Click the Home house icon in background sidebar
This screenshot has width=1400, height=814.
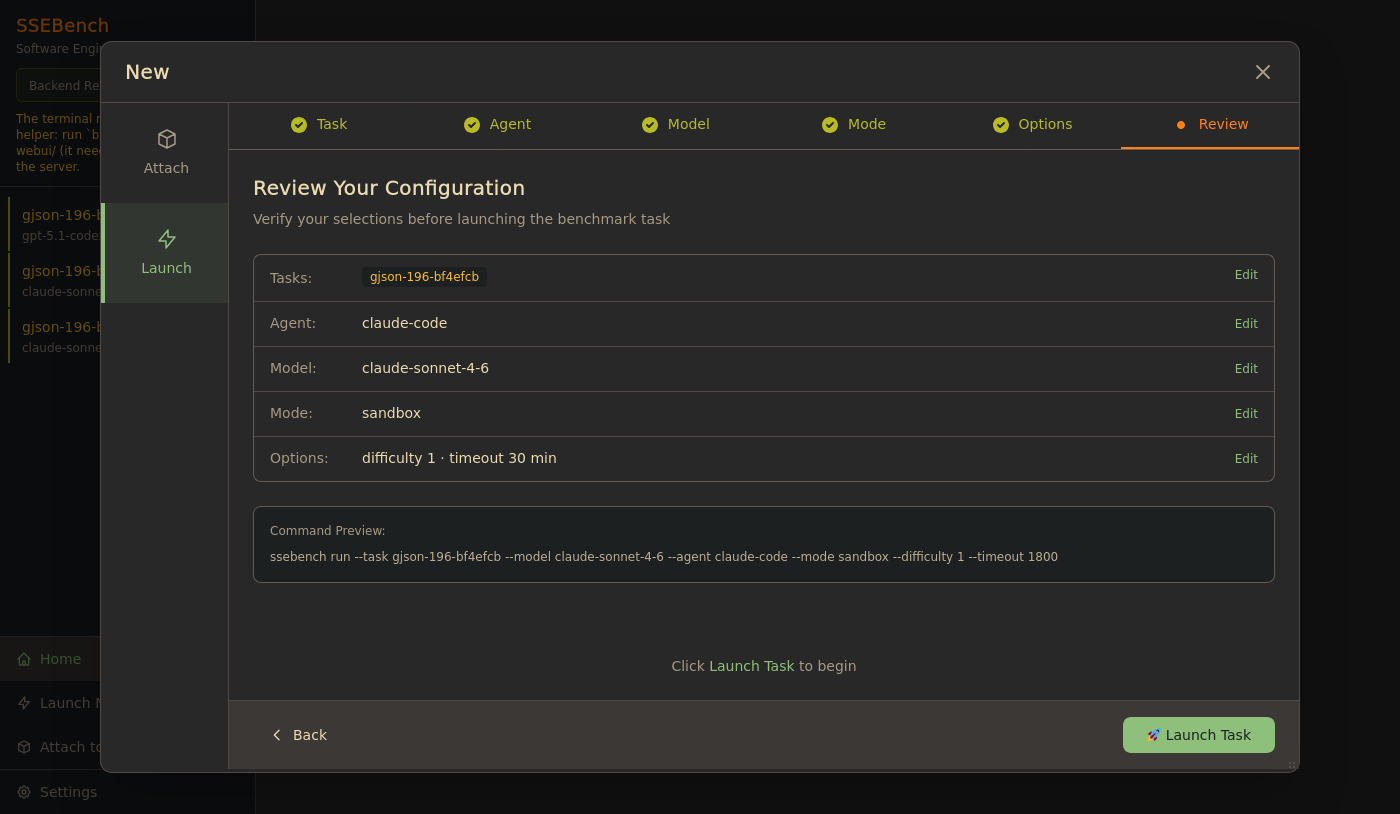(x=24, y=659)
